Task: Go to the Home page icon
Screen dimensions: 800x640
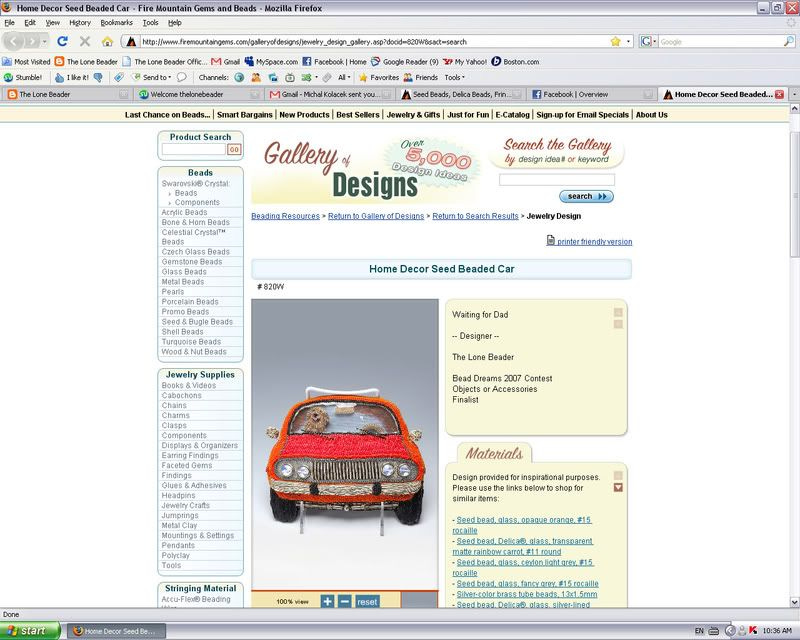Action: point(107,41)
